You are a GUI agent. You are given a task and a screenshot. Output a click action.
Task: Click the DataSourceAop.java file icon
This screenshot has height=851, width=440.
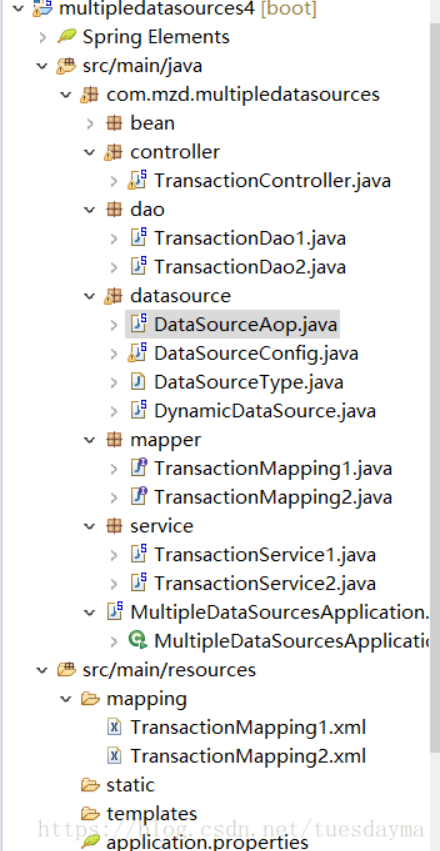pos(139,324)
